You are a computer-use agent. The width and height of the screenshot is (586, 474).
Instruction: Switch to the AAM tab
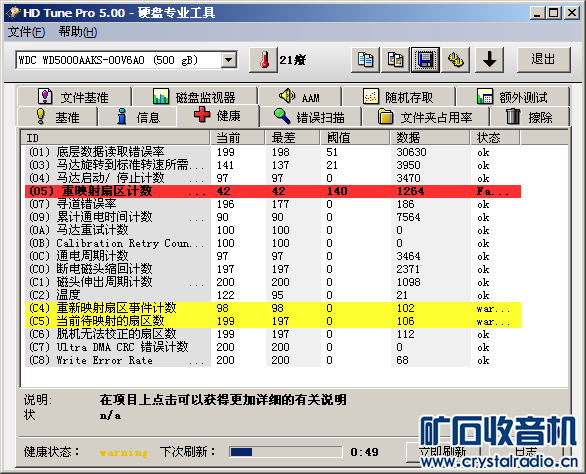[300, 97]
